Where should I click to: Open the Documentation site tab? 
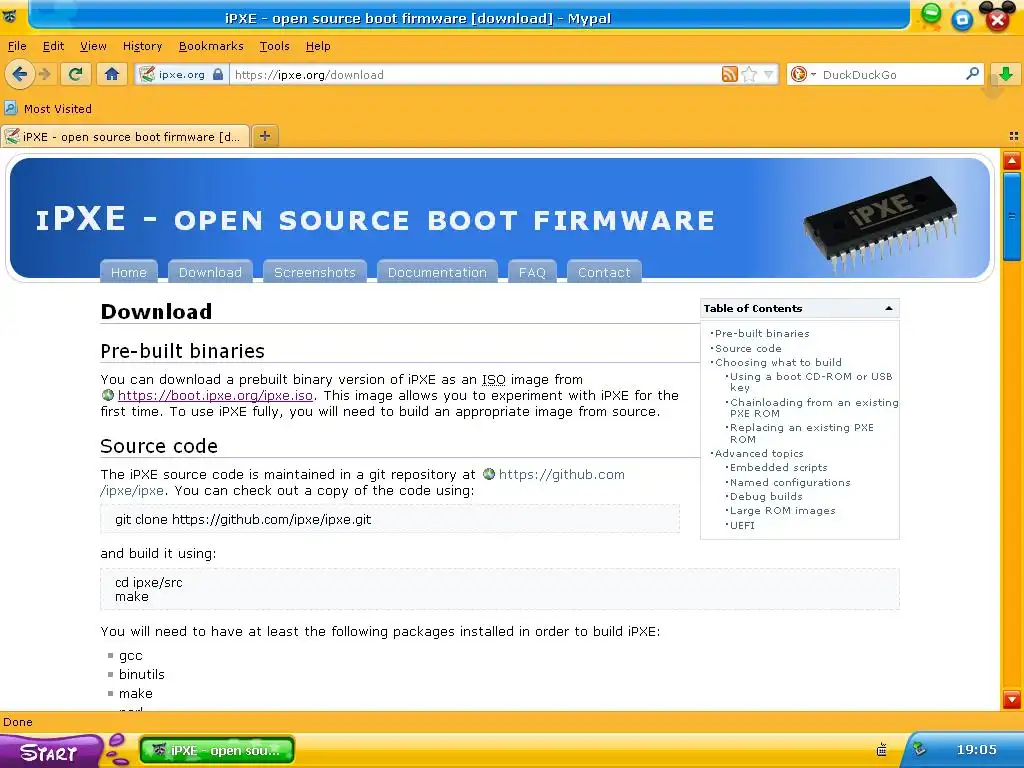[437, 272]
